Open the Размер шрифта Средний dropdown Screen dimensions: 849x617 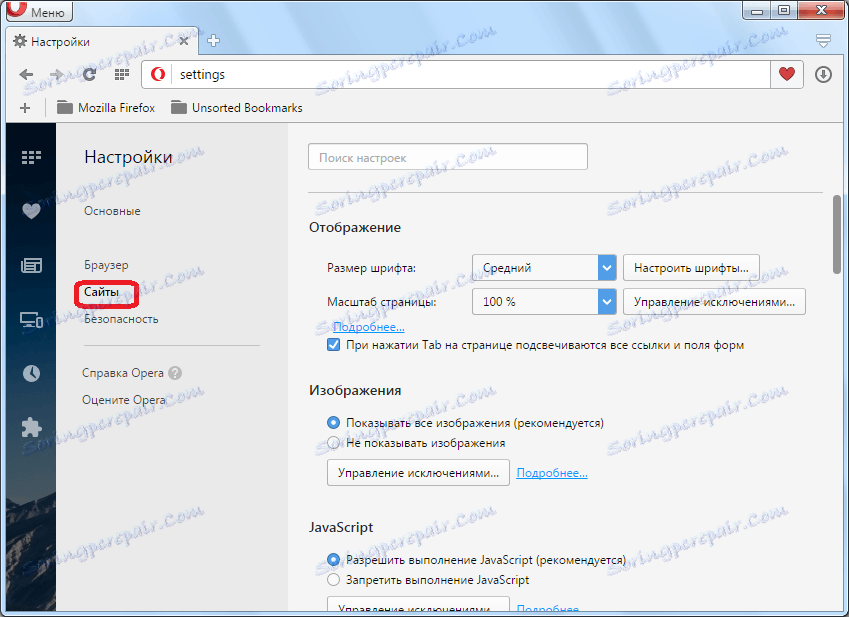click(544, 267)
